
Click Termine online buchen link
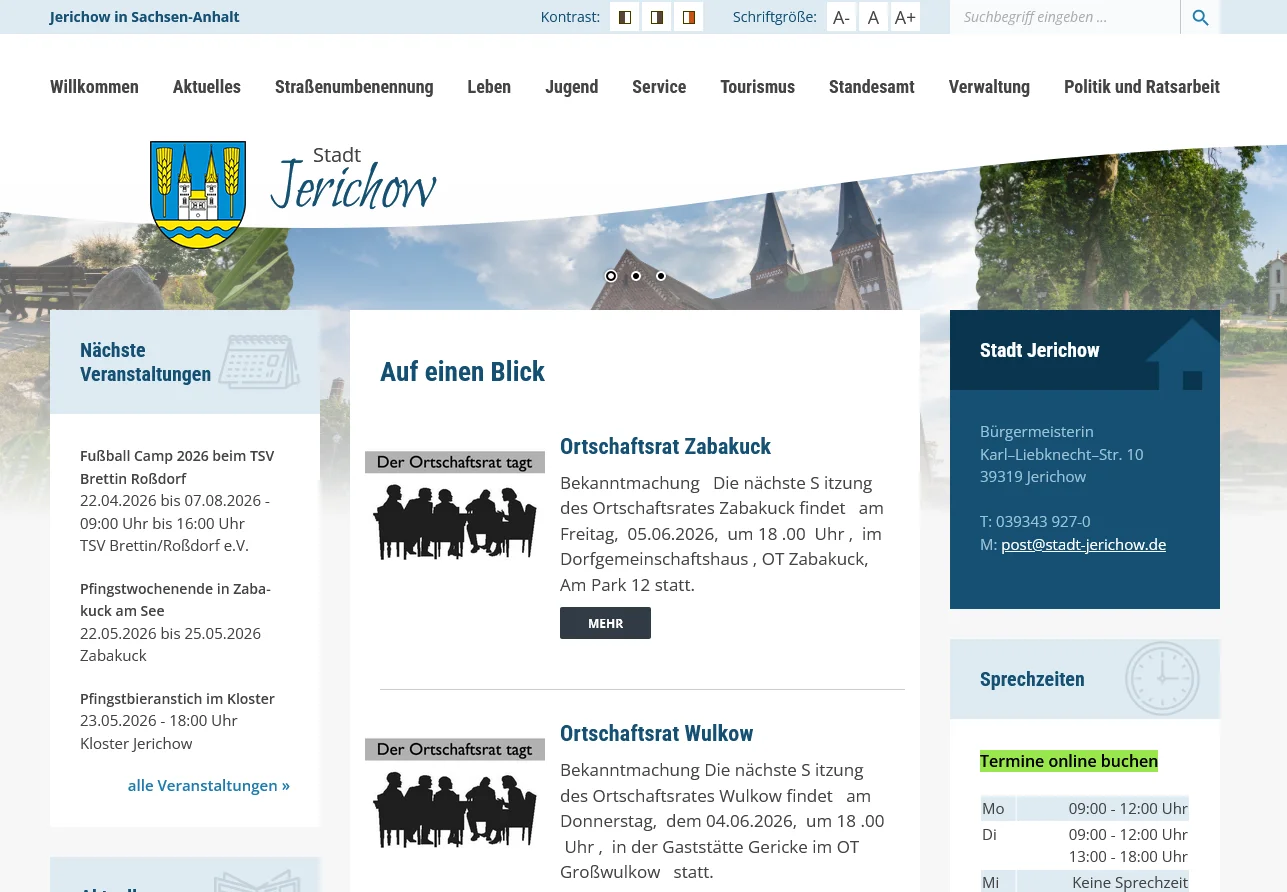tap(1069, 761)
